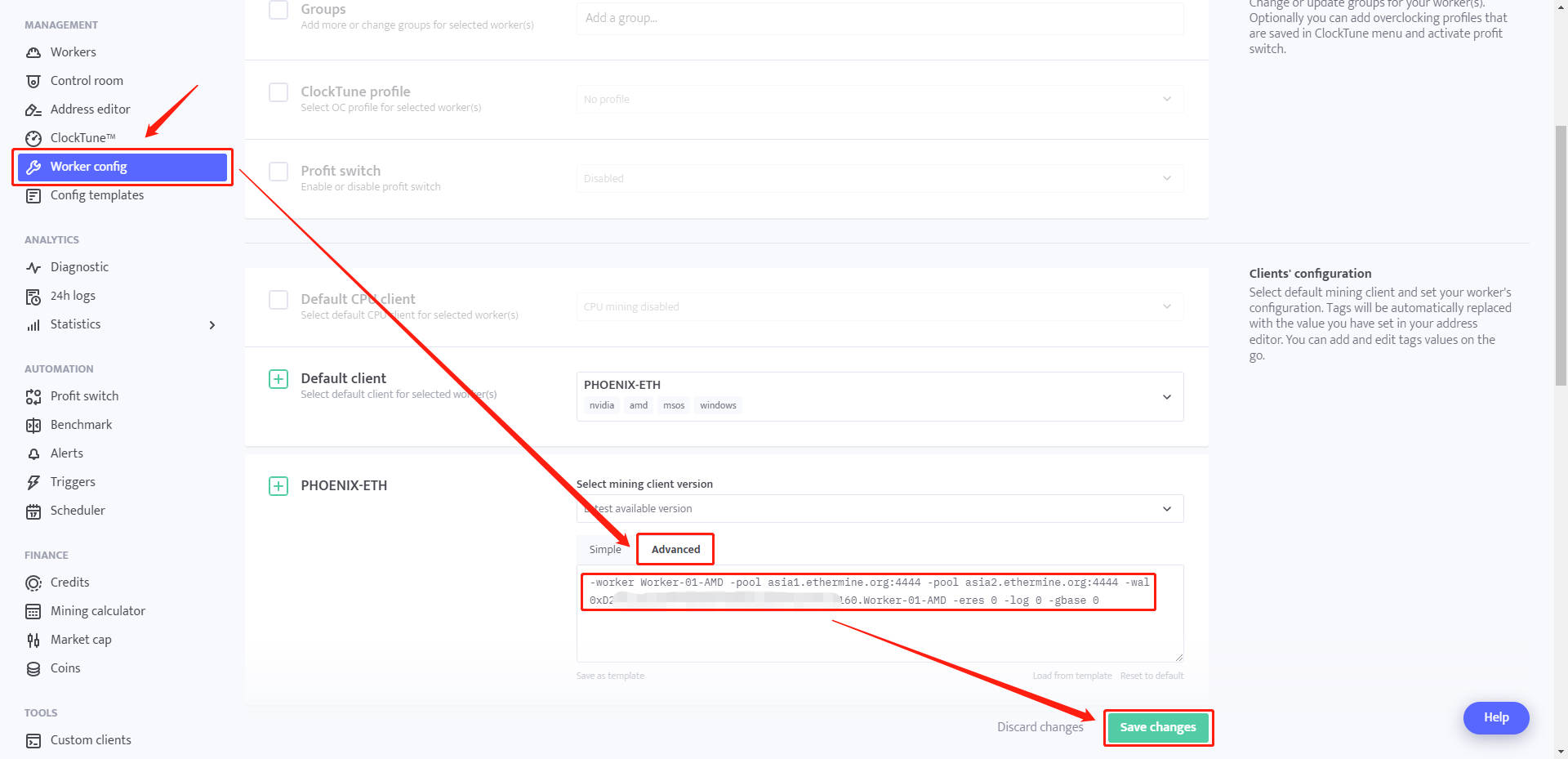Click the amd tag

click(x=639, y=405)
